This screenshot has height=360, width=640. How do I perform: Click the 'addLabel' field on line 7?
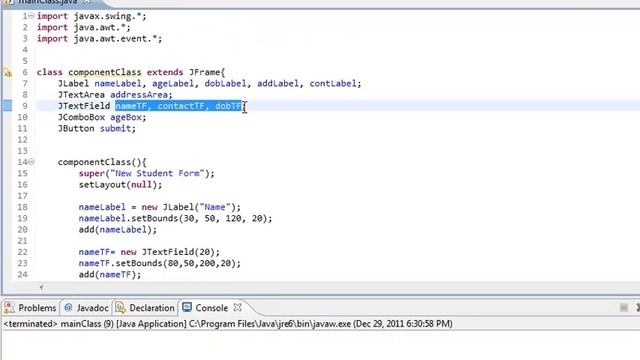pyautogui.click(x=278, y=84)
